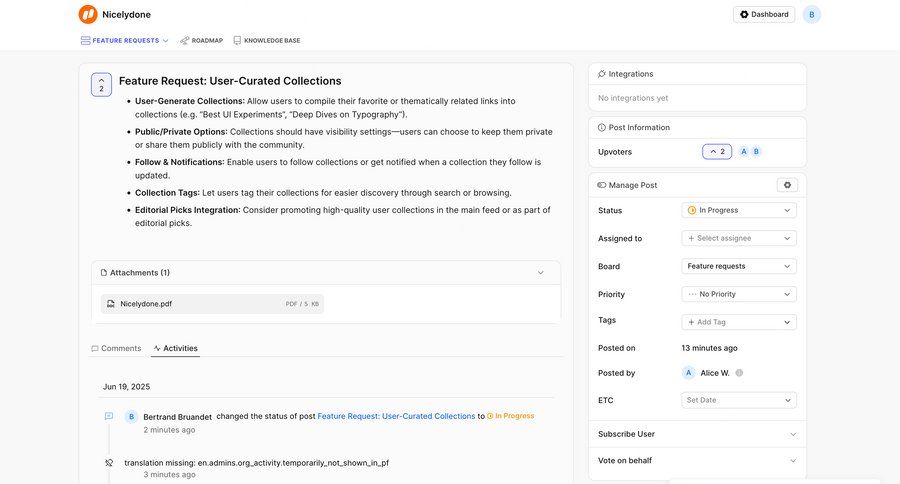The width and height of the screenshot is (900, 484).
Task: Click the info dot next to Alice W.
Action: (x=739, y=373)
